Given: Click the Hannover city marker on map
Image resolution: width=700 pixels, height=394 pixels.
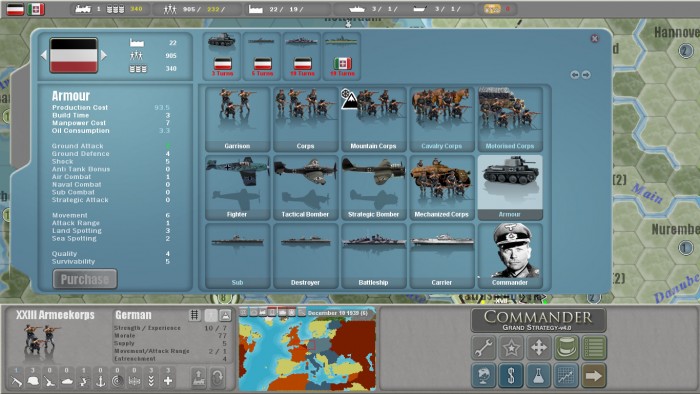Looking at the screenshot, I should click(685, 51).
